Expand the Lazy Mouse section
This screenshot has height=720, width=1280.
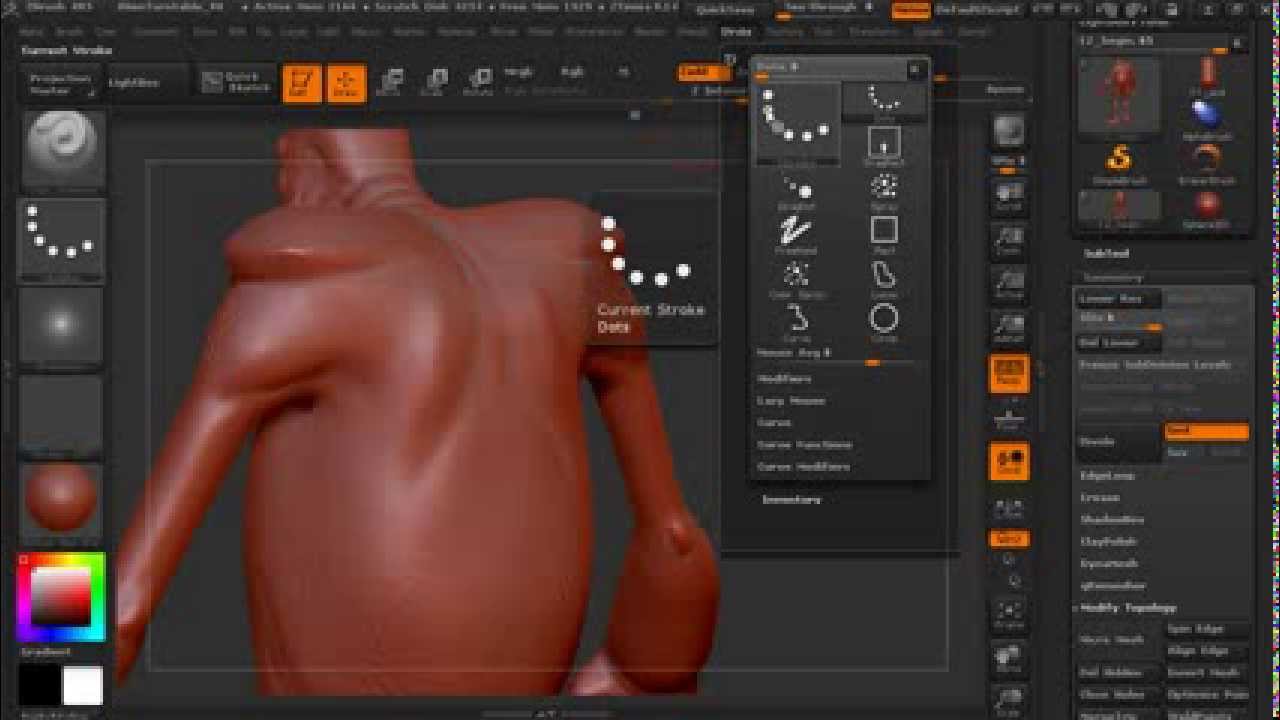(x=791, y=401)
